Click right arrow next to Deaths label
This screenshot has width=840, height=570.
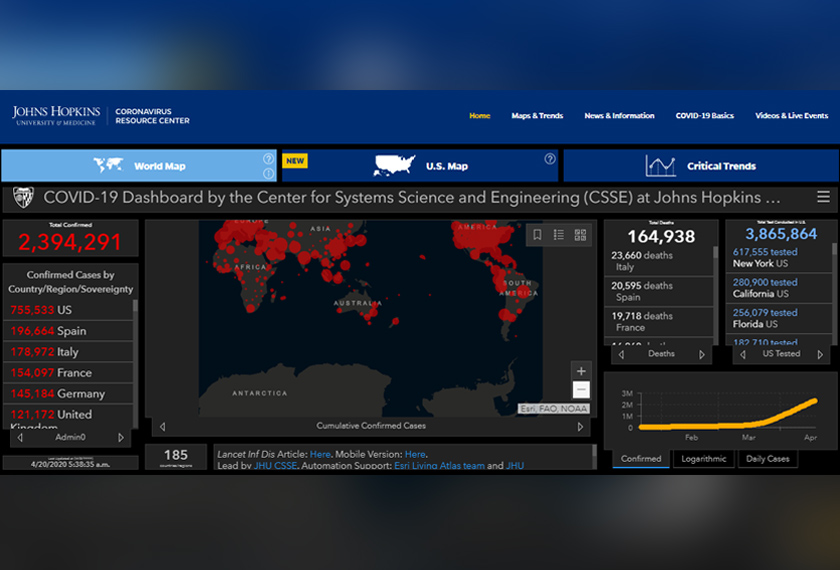[x=702, y=354]
